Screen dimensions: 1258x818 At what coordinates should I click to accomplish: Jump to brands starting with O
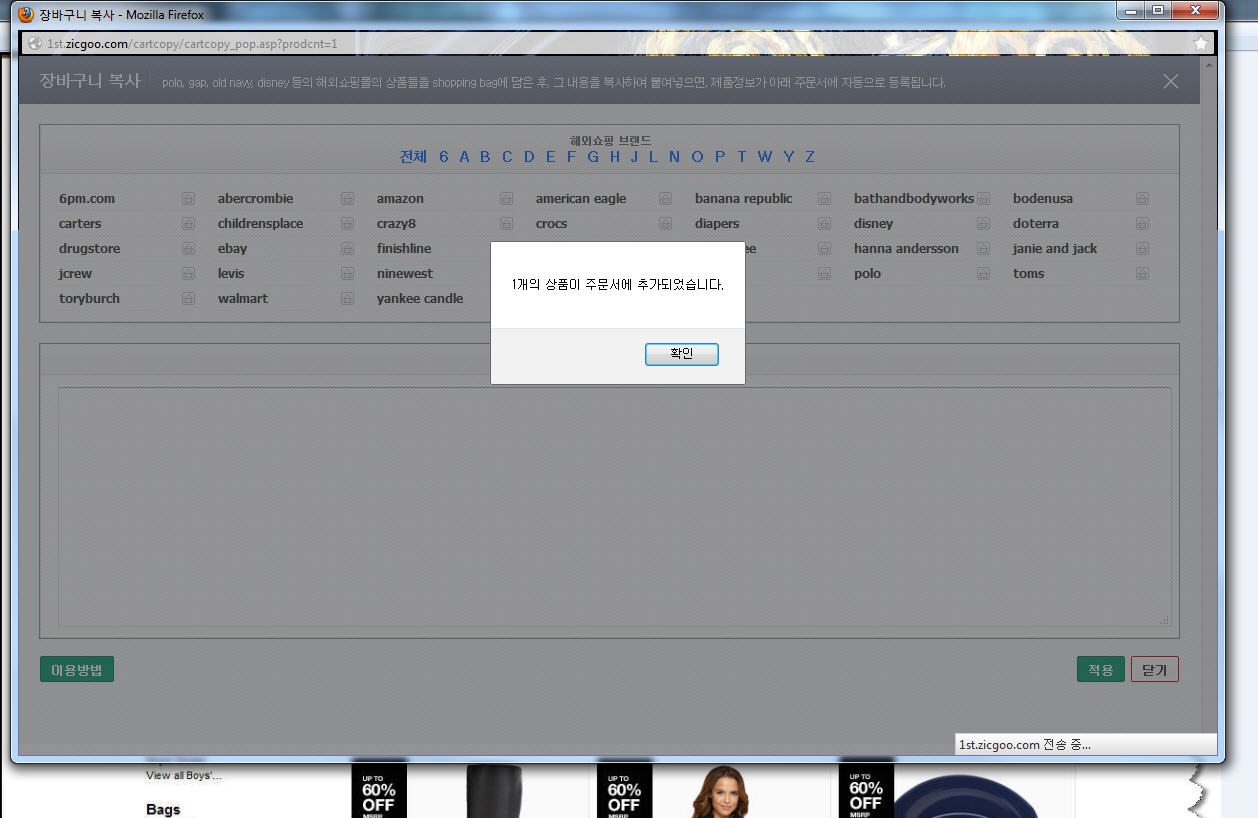697,156
